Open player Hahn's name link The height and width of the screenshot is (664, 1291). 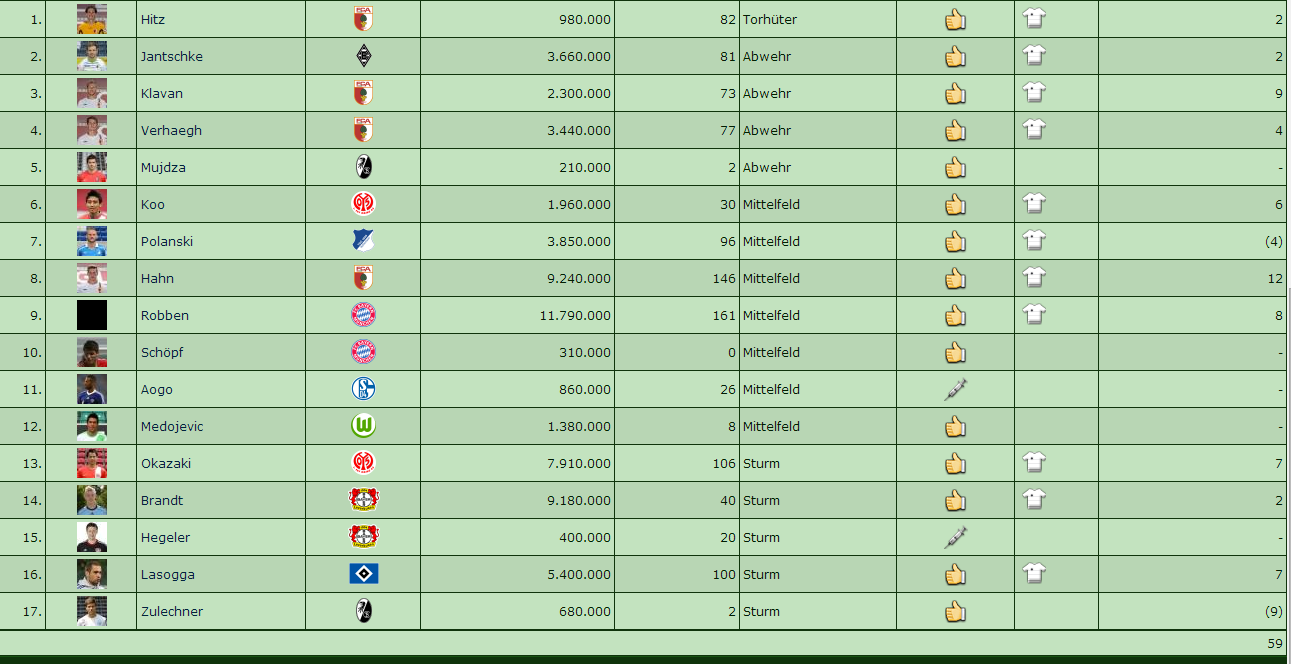[x=157, y=278]
